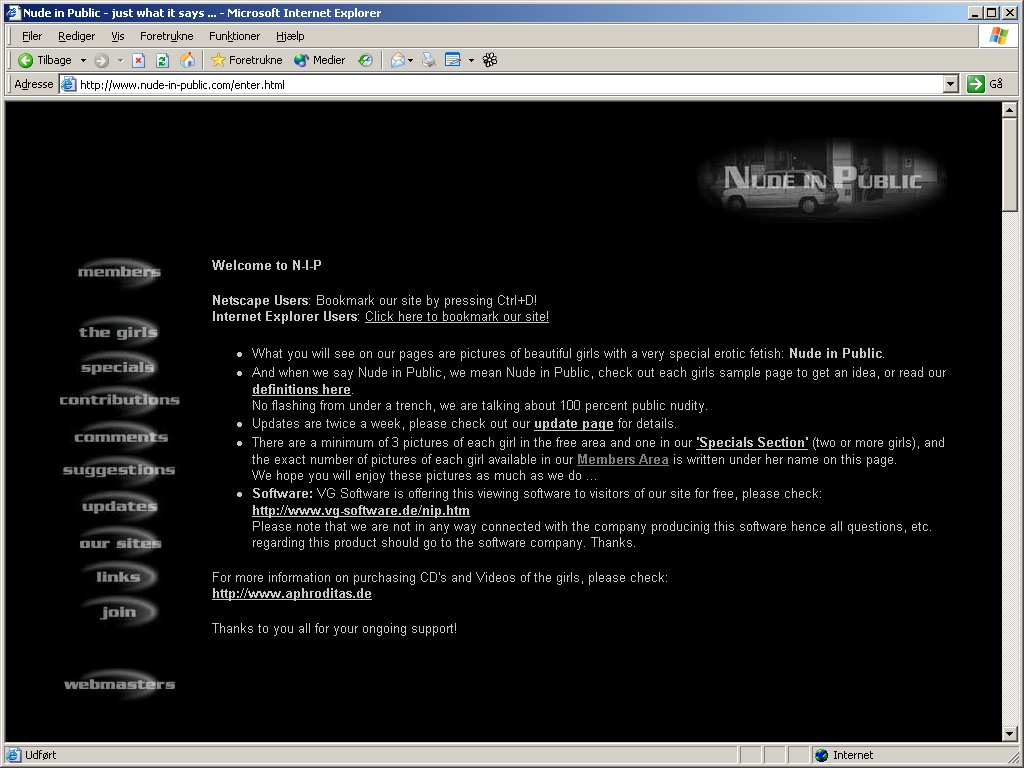Print the page via printer icon
The height and width of the screenshot is (768, 1024).
point(428,60)
